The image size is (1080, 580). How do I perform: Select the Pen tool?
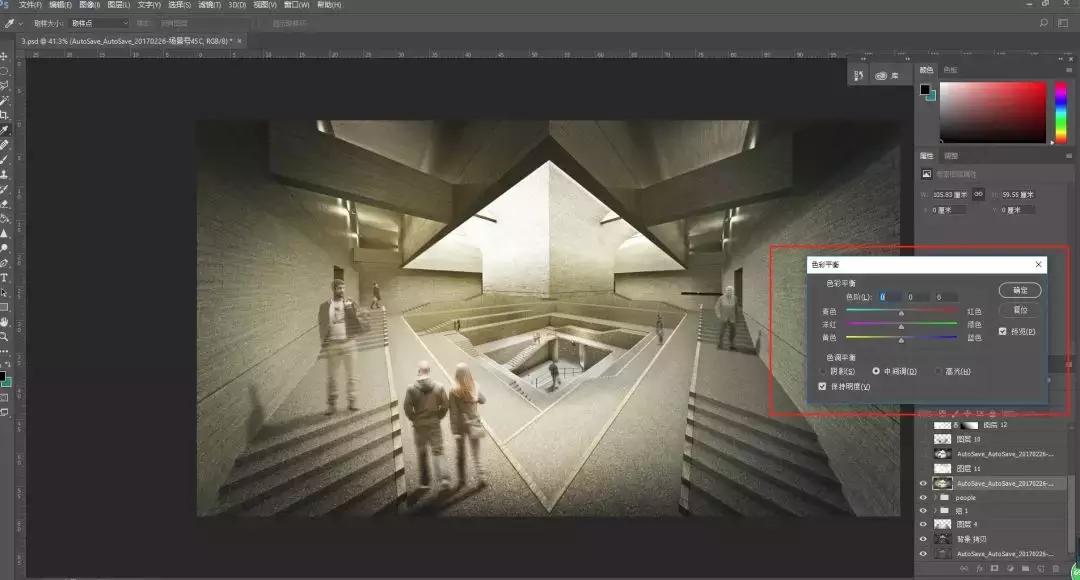click(x=4, y=263)
